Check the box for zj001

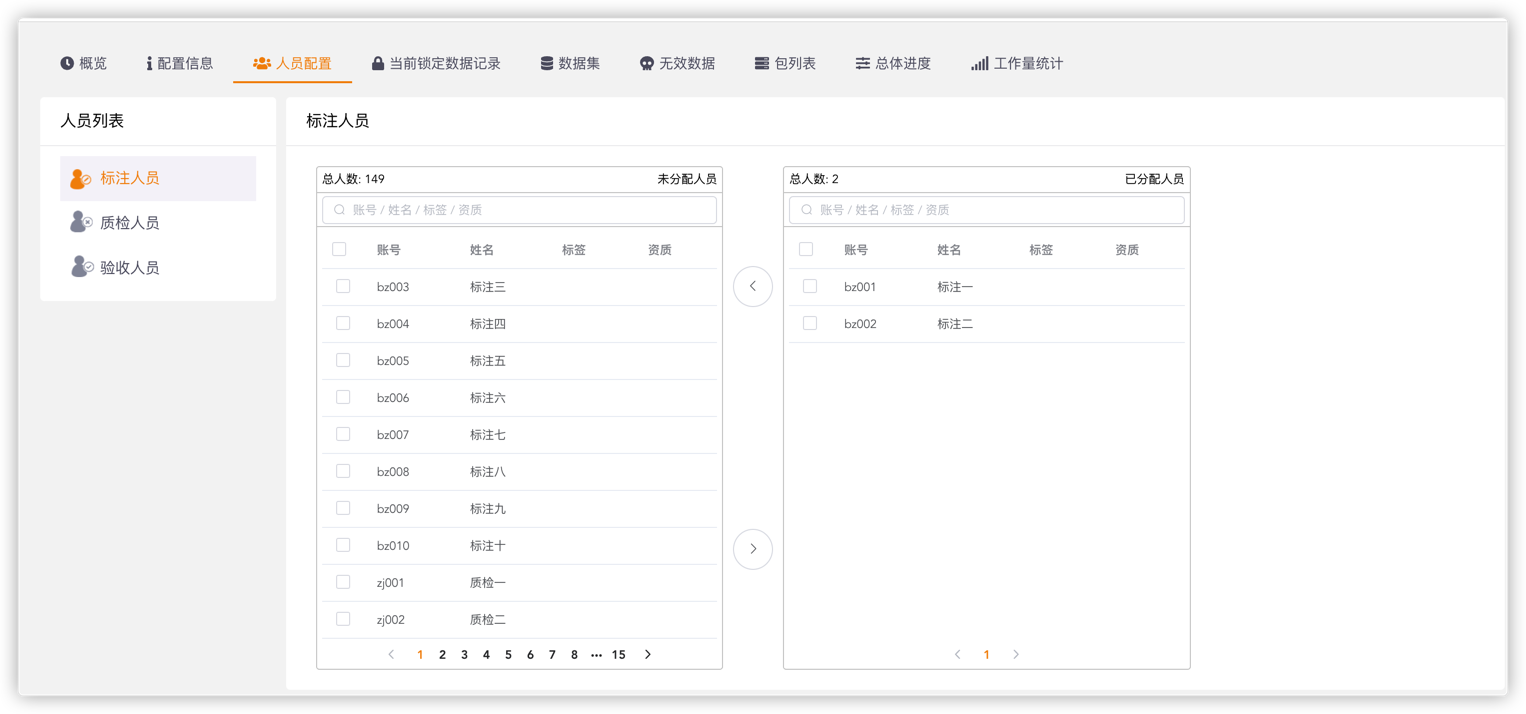343,582
